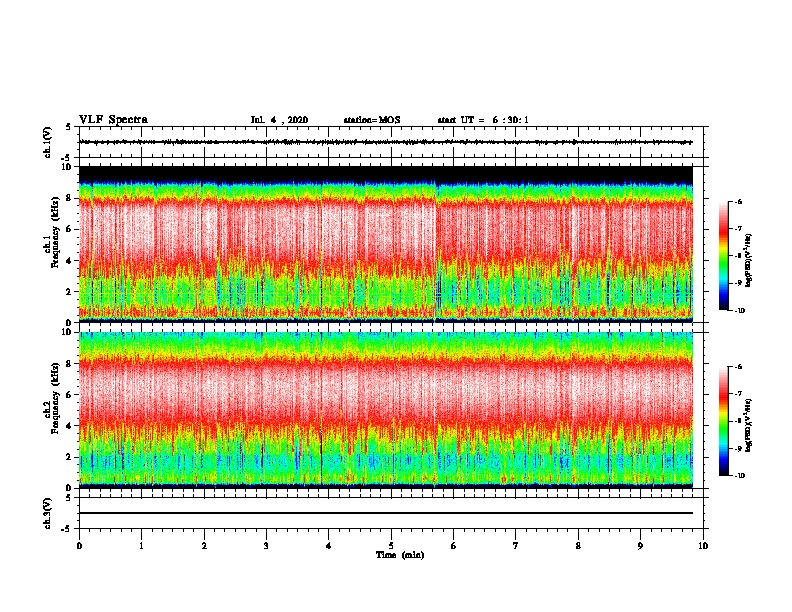Click the 'station=MOS' label
Screen dimensions: 792x612
(372, 120)
